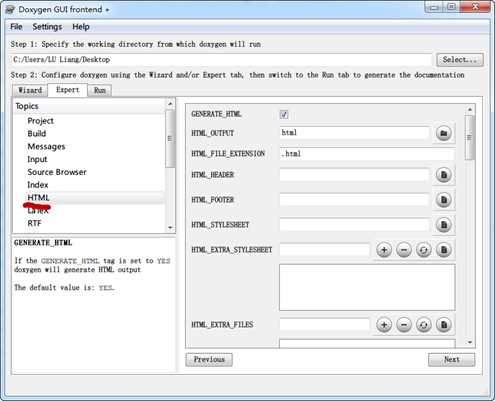Switch to the Wizard tab

30,90
